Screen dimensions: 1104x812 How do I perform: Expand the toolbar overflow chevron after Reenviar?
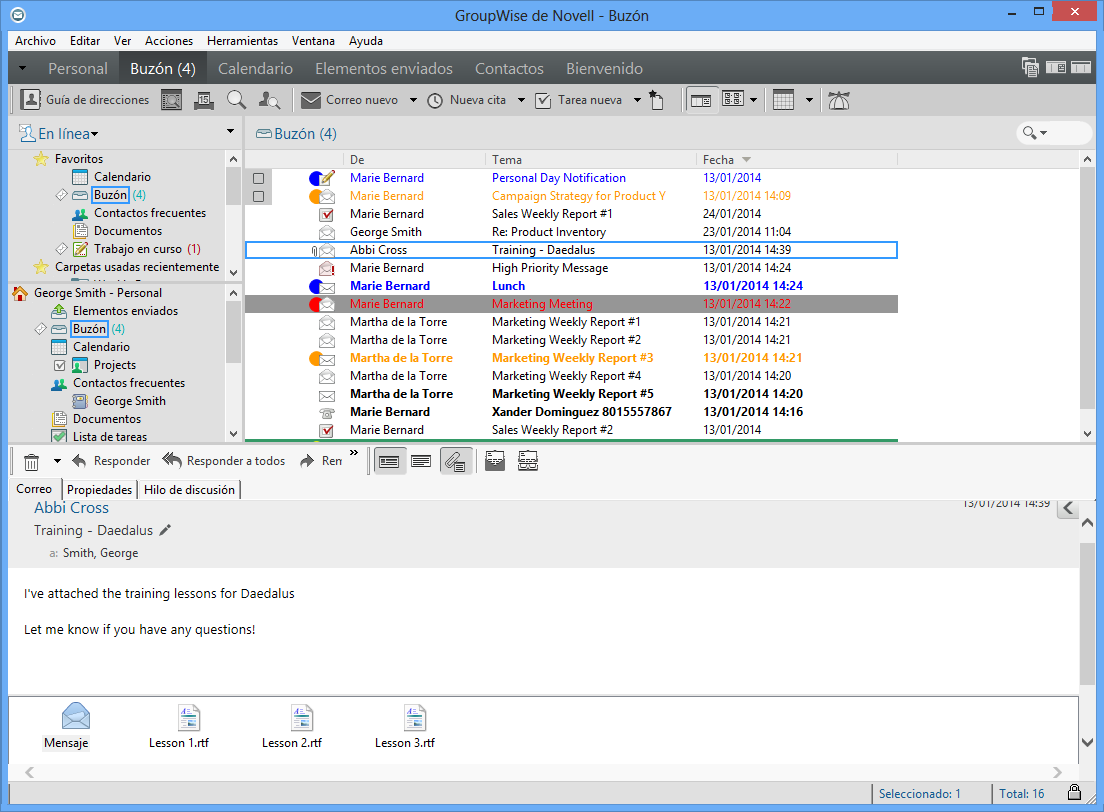[353, 453]
